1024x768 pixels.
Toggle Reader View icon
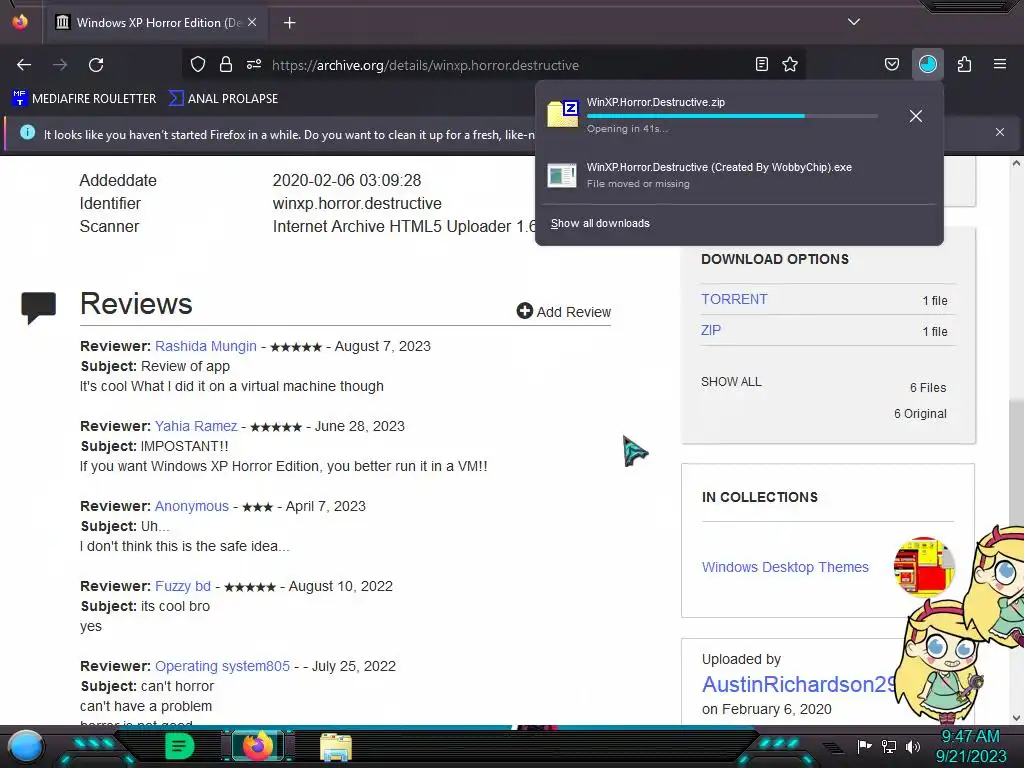761,64
